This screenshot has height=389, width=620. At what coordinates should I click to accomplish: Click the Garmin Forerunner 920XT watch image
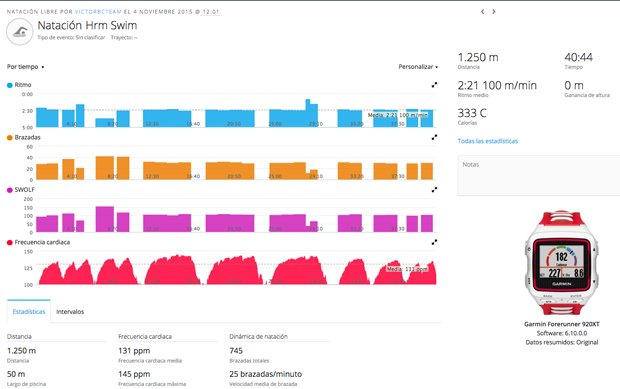click(561, 263)
